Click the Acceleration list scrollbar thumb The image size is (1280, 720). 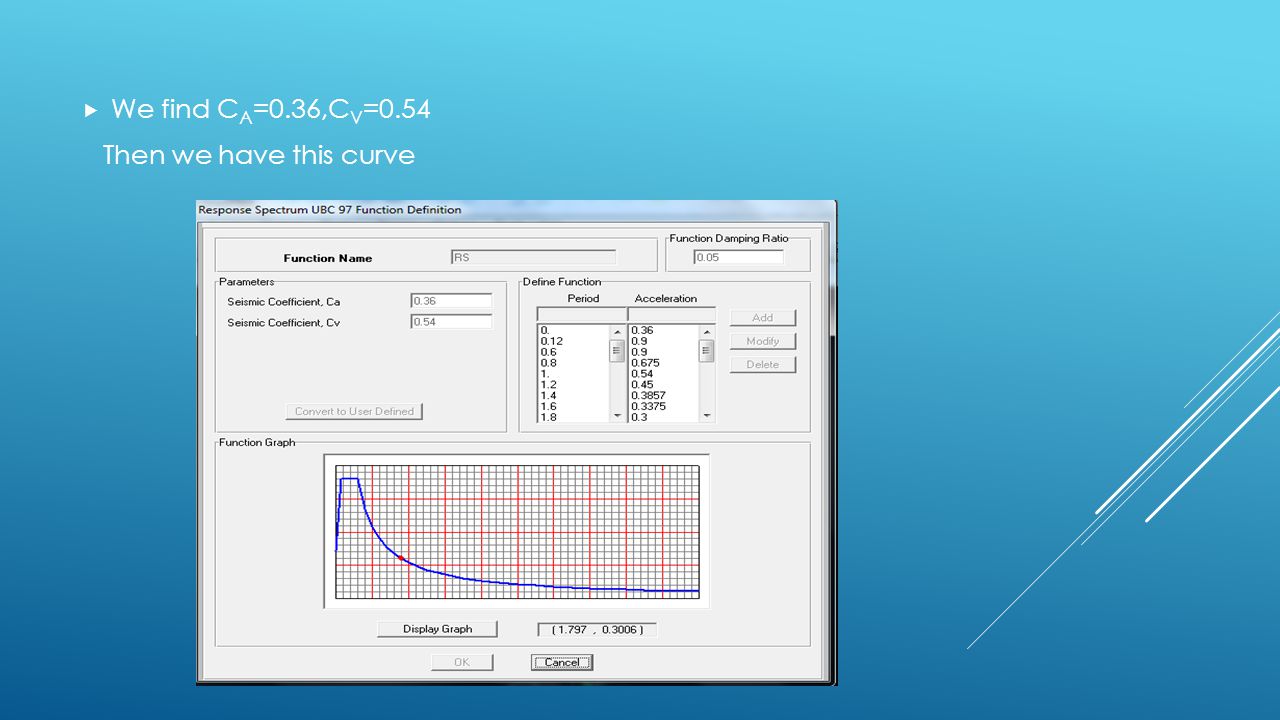click(x=708, y=350)
